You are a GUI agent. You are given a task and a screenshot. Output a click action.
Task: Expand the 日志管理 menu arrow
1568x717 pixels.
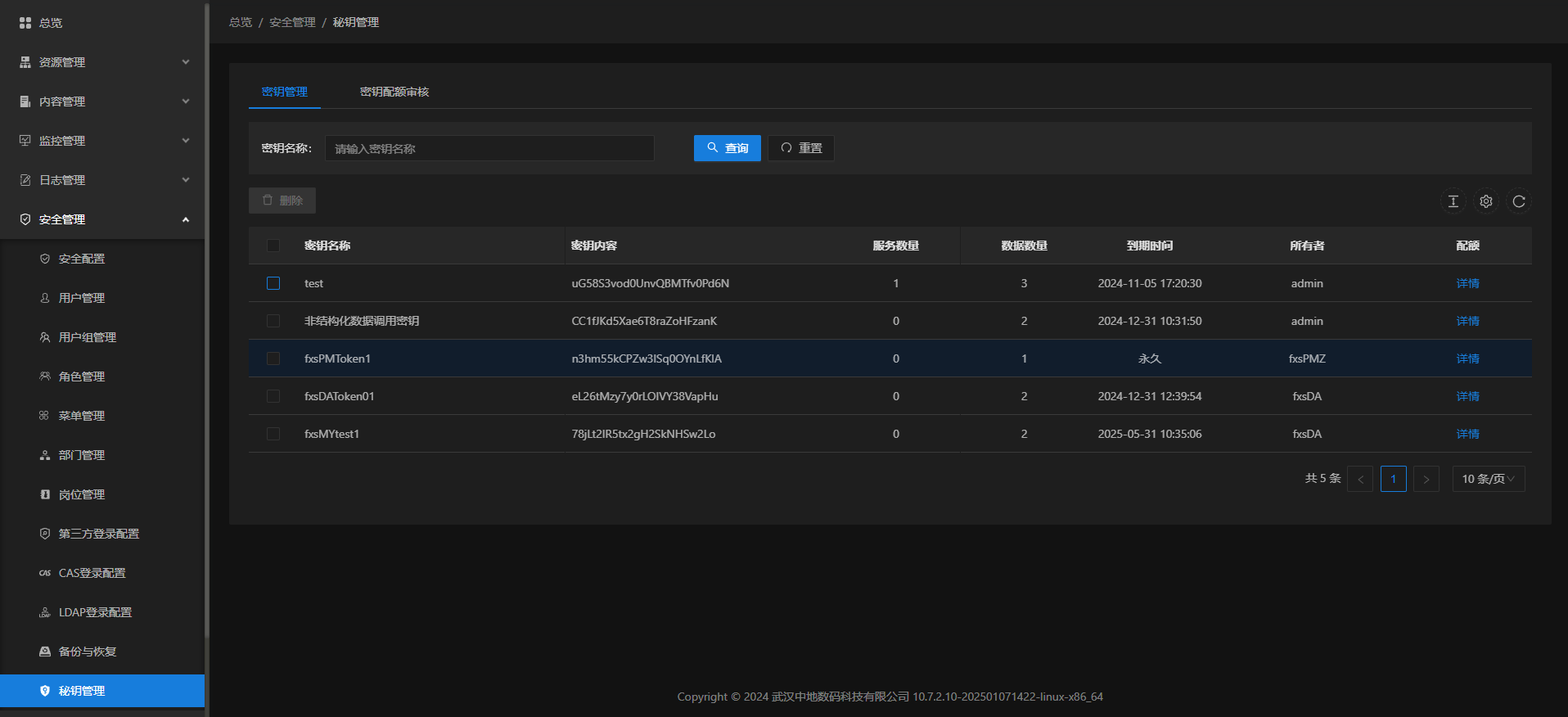coord(186,180)
